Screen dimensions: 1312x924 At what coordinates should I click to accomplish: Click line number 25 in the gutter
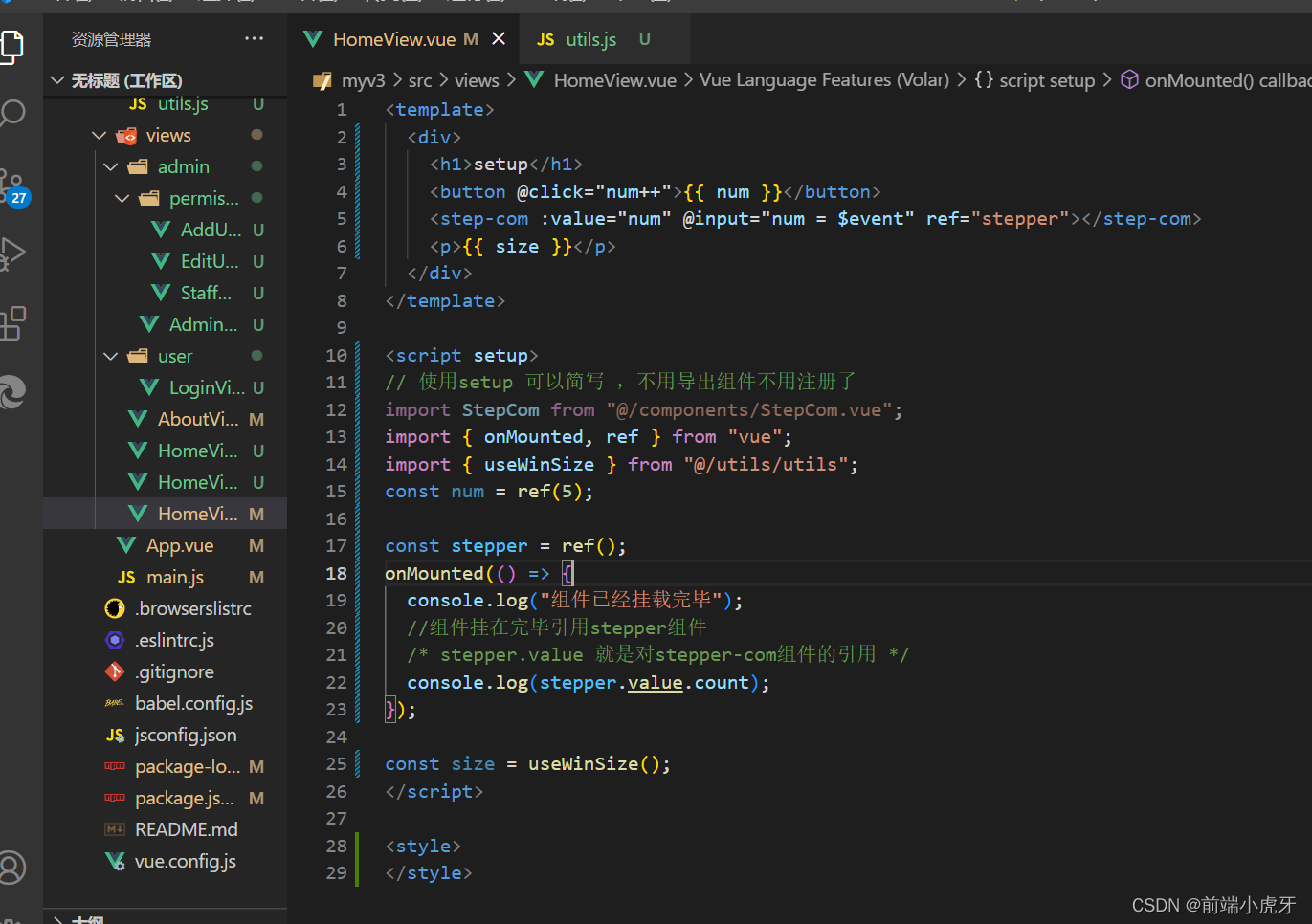click(x=336, y=763)
